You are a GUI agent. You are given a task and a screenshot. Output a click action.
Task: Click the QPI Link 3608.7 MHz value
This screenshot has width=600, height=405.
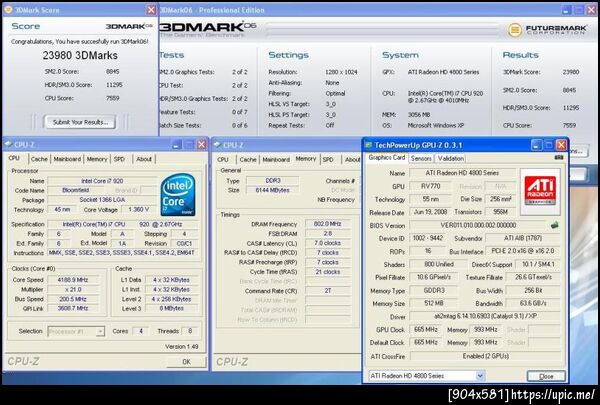[73, 308]
